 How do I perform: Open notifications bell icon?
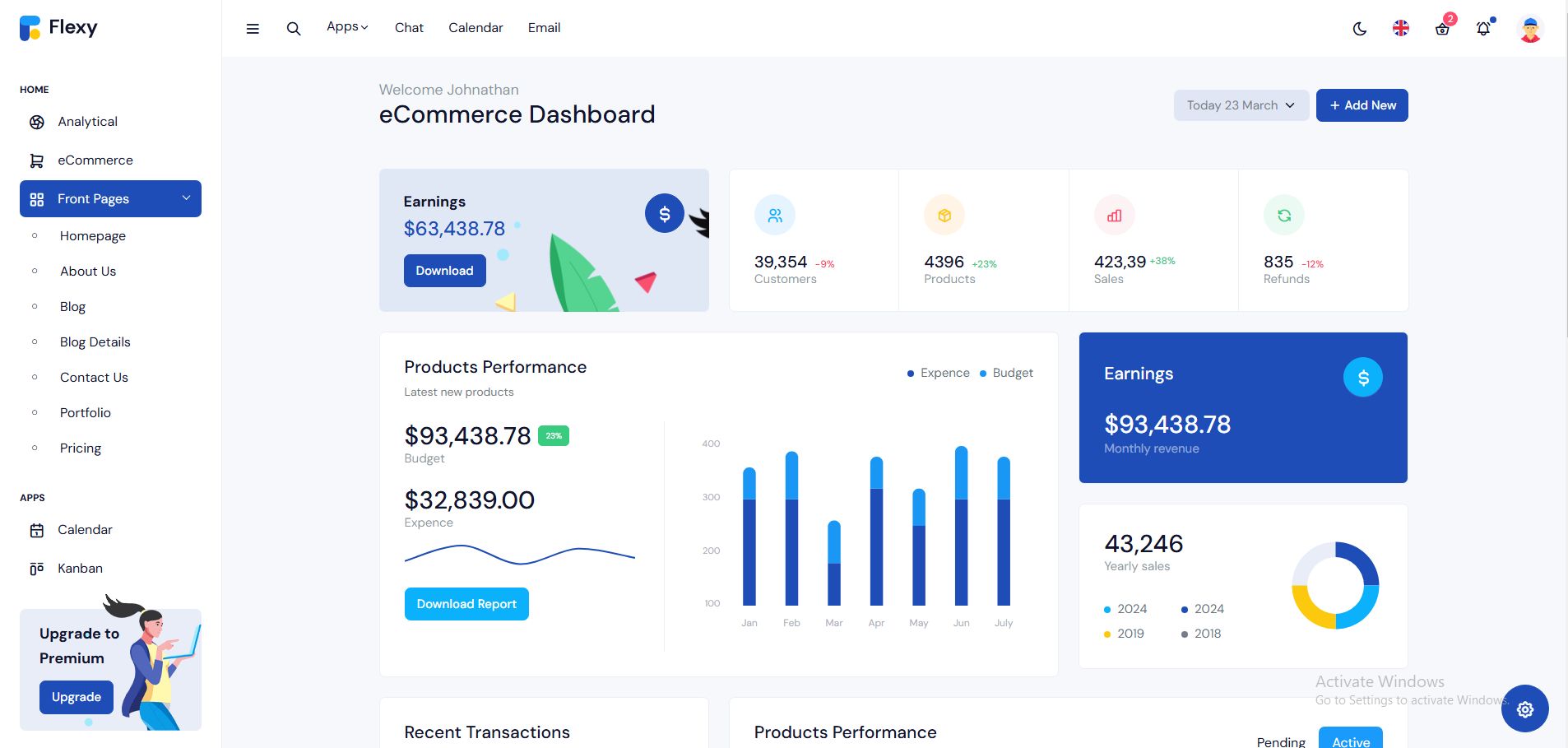tap(1483, 29)
